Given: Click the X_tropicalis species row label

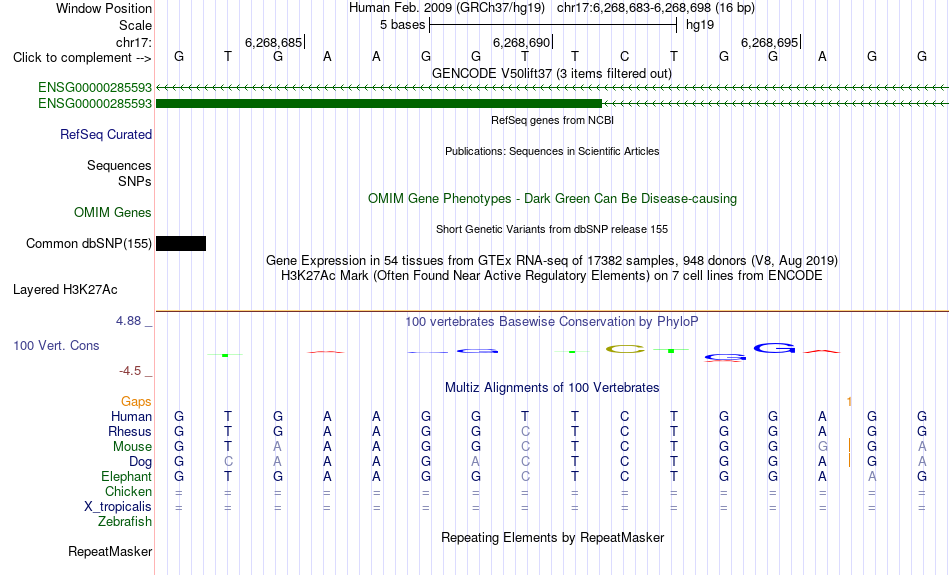Looking at the screenshot, I should click(x=118, y=507).
